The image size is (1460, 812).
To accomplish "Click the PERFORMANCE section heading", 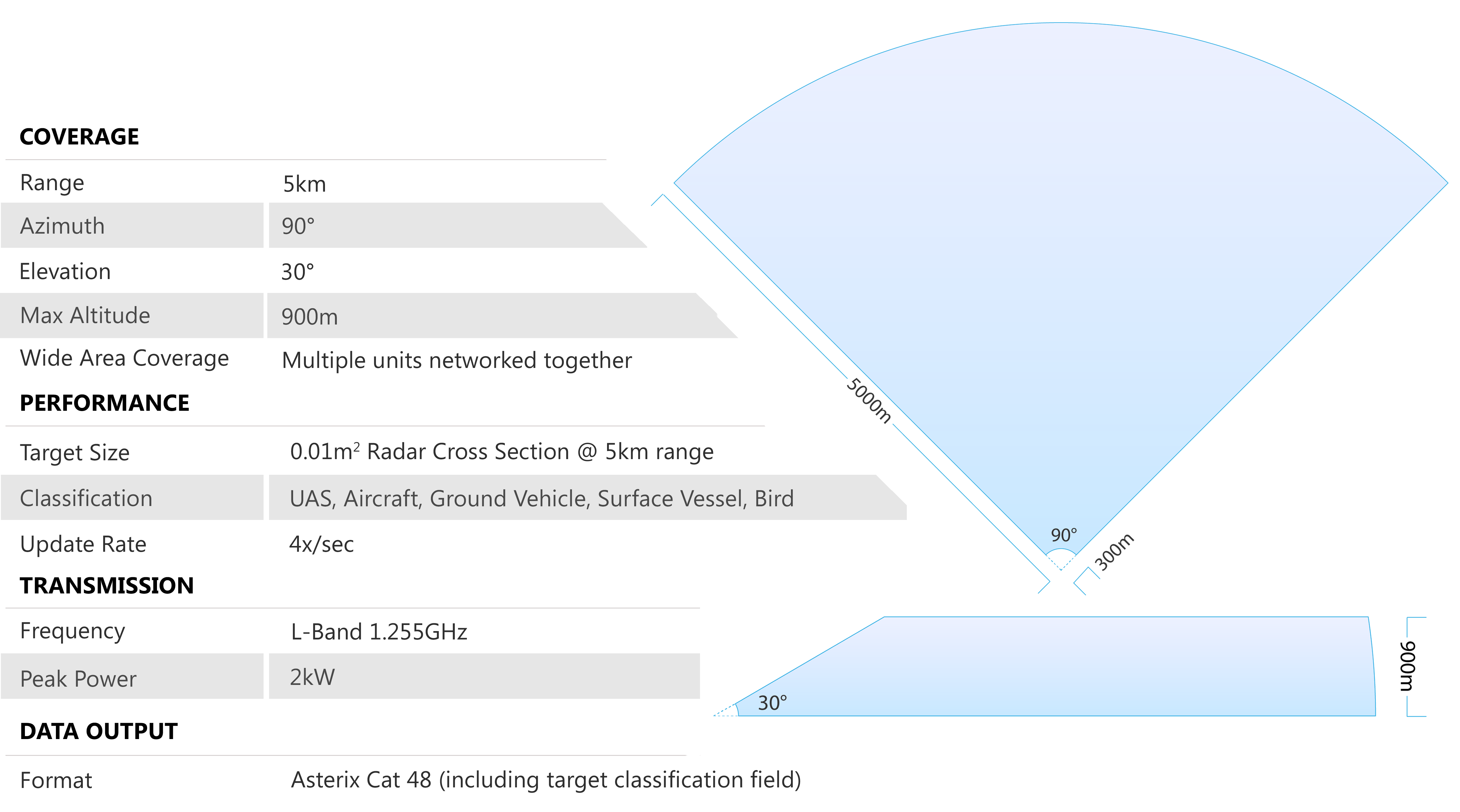I will click(x=105, y=404).
